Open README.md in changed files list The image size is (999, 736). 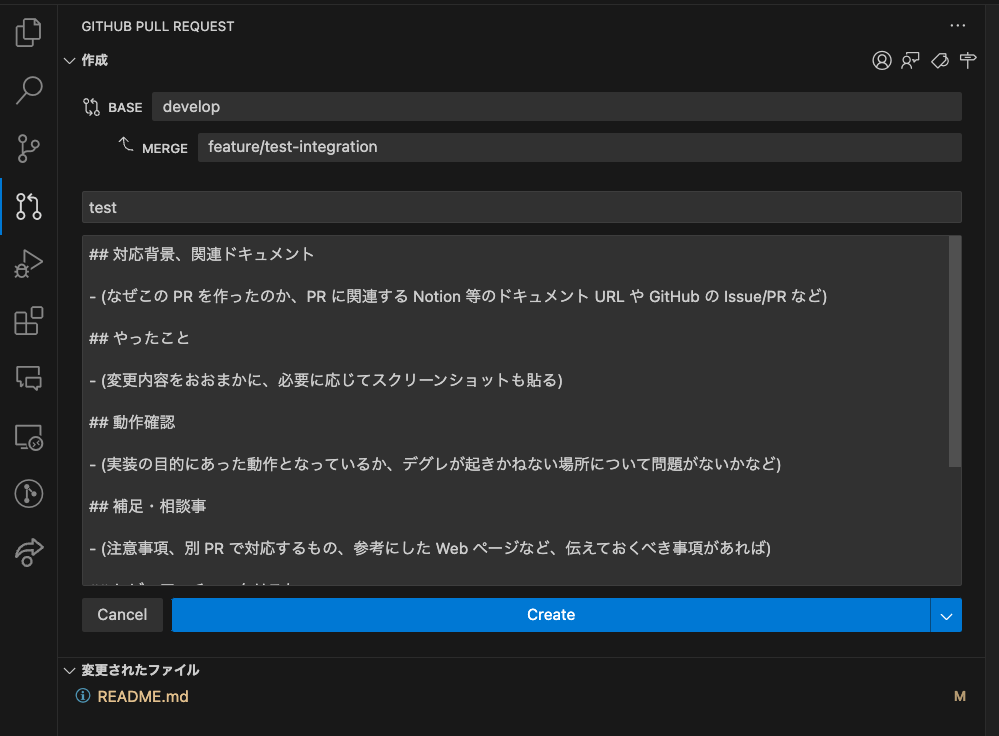143,696
